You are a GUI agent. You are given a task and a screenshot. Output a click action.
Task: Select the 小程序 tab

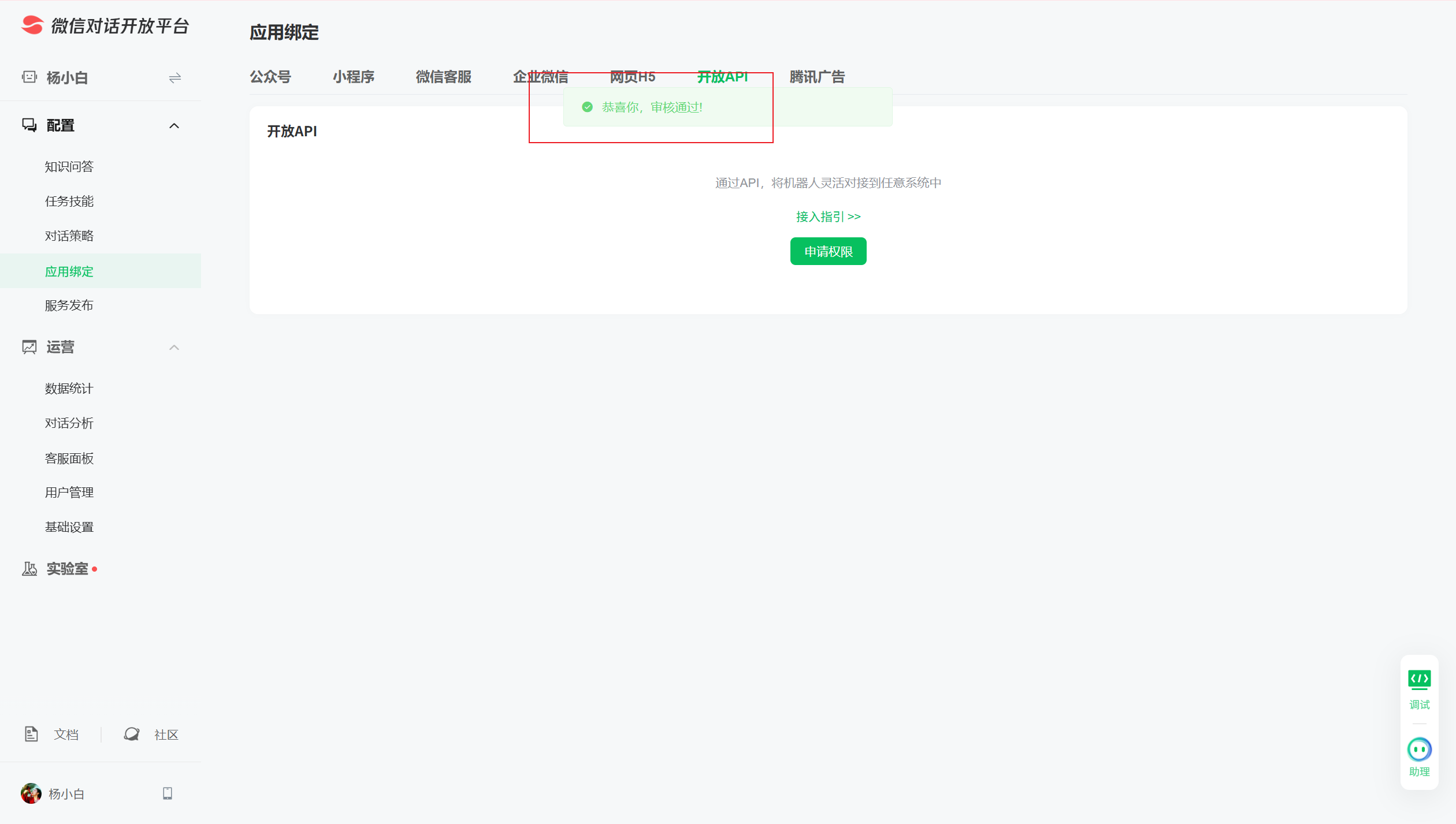tap(354, 77)
